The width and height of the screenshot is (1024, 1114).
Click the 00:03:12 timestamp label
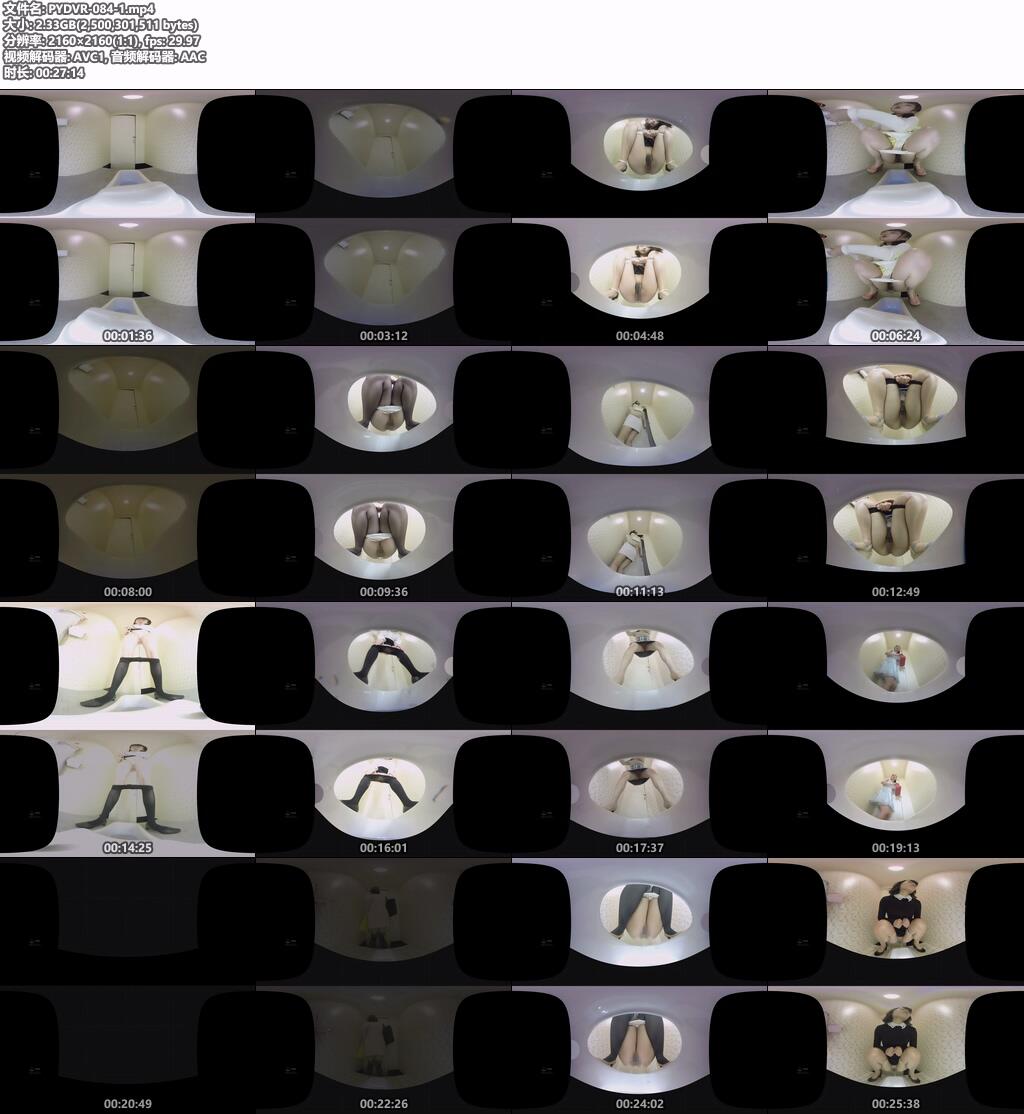click(x=384, y=335)
